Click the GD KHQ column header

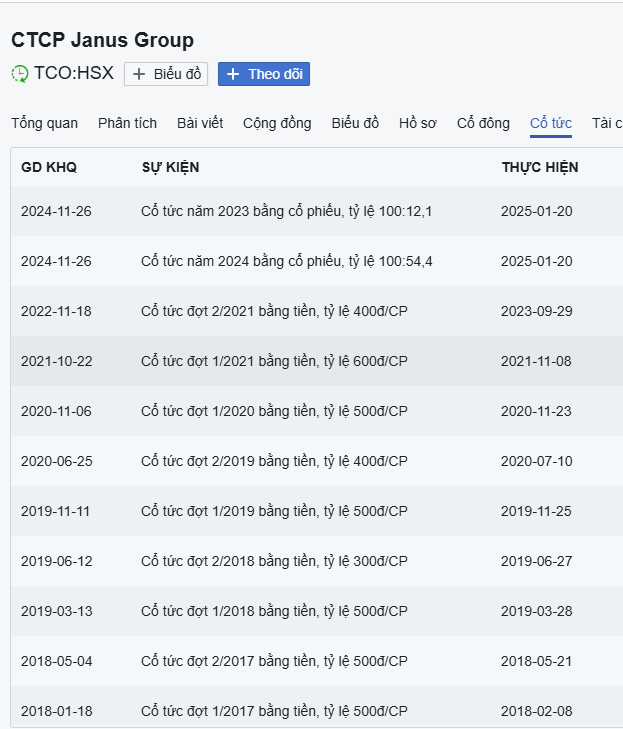49,167
